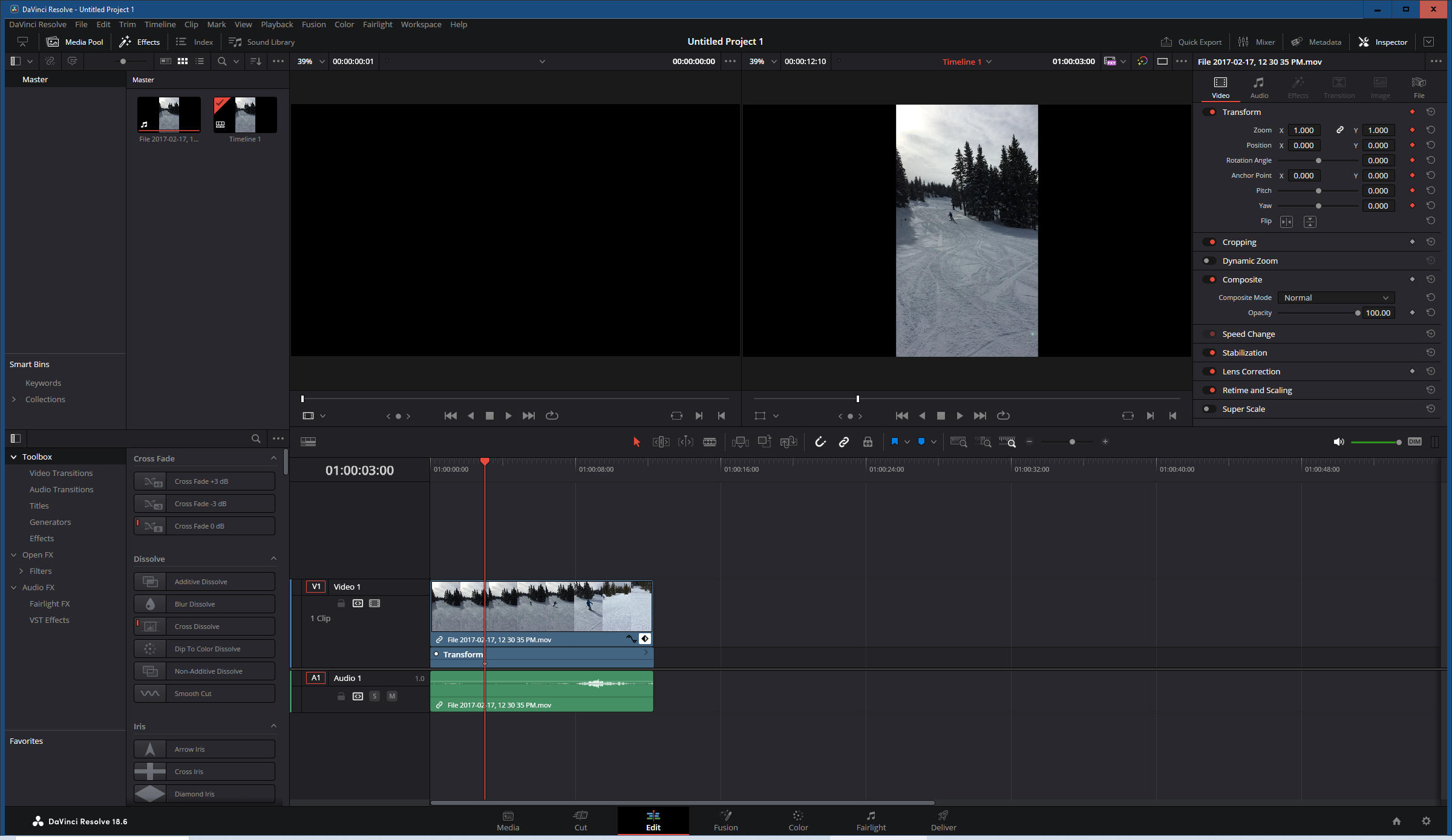Play the timeline viewer forward
Image resolution: width=1452 pixels, height=840 pixels.
(960, 415)
